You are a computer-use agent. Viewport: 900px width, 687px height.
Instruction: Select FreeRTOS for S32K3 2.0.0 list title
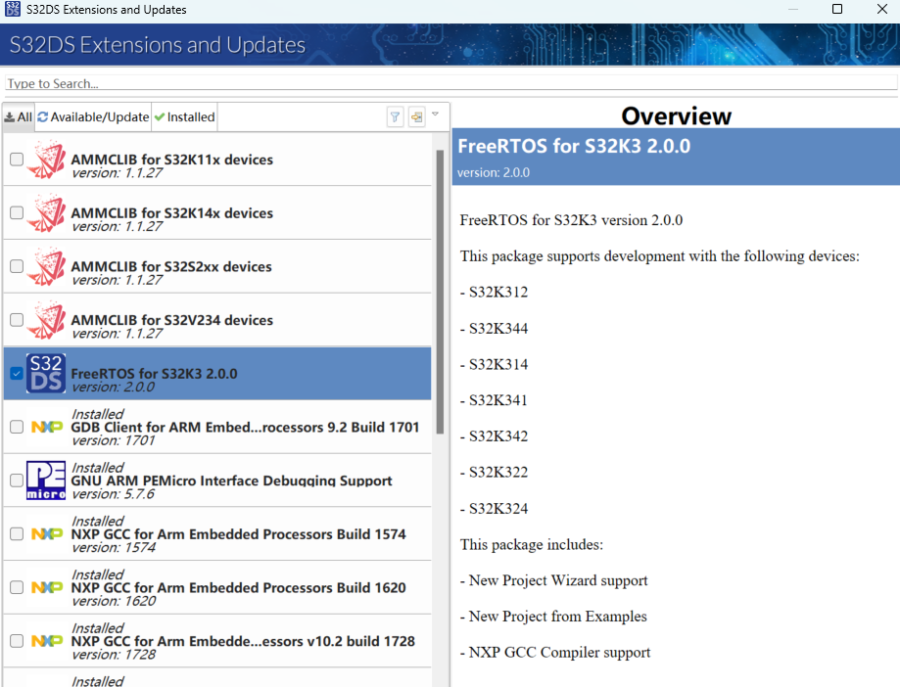coord(154,374)
